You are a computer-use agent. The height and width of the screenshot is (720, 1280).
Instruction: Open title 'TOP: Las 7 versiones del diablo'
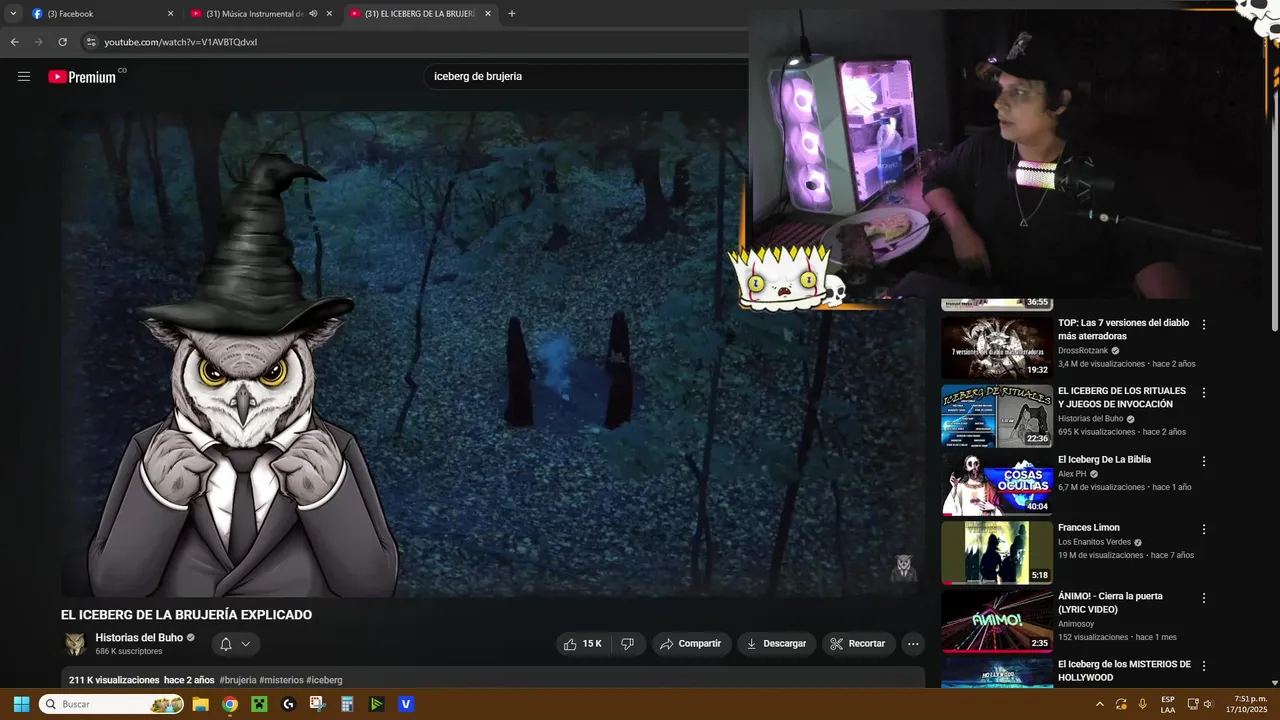point(1124,330)
